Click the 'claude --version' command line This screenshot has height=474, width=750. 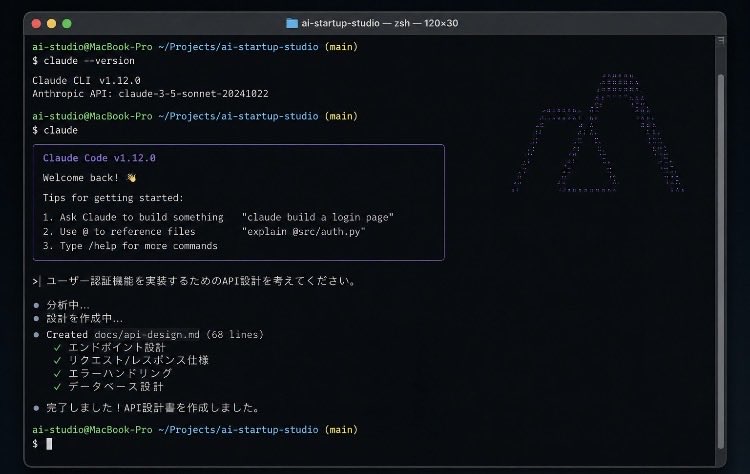84,61
